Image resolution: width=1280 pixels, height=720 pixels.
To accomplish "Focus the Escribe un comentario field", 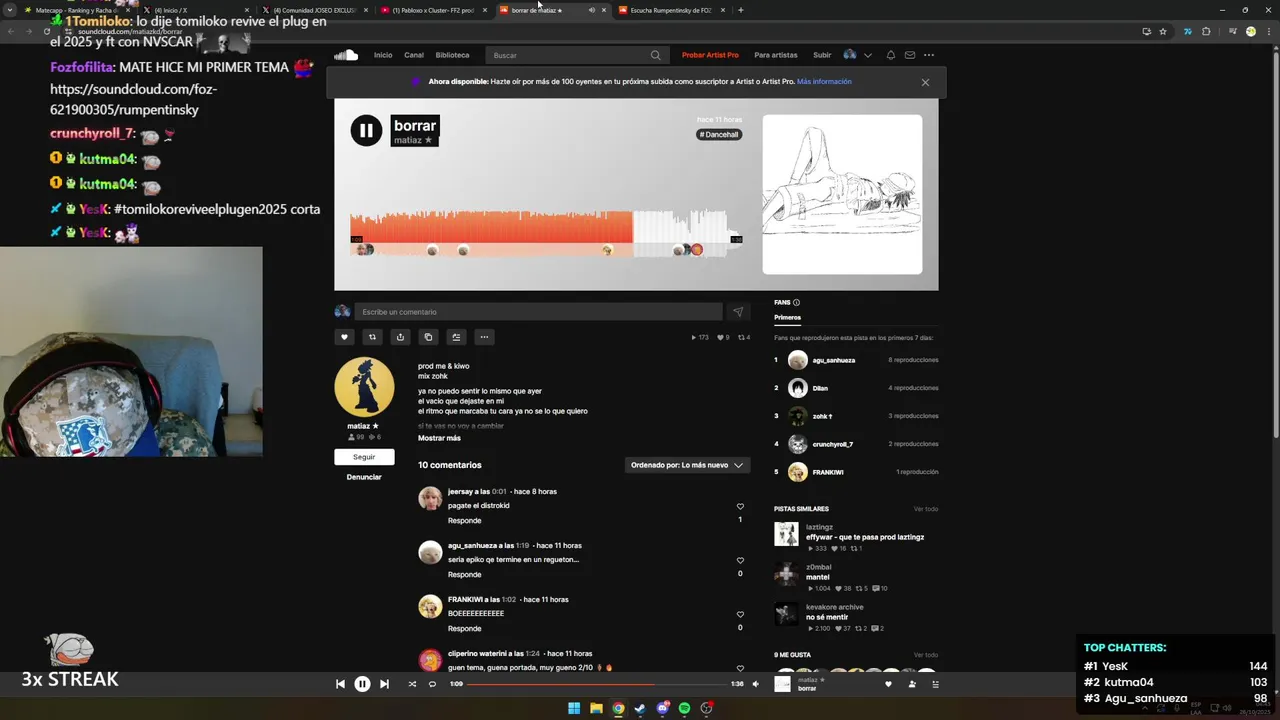I will click(538, 312).
